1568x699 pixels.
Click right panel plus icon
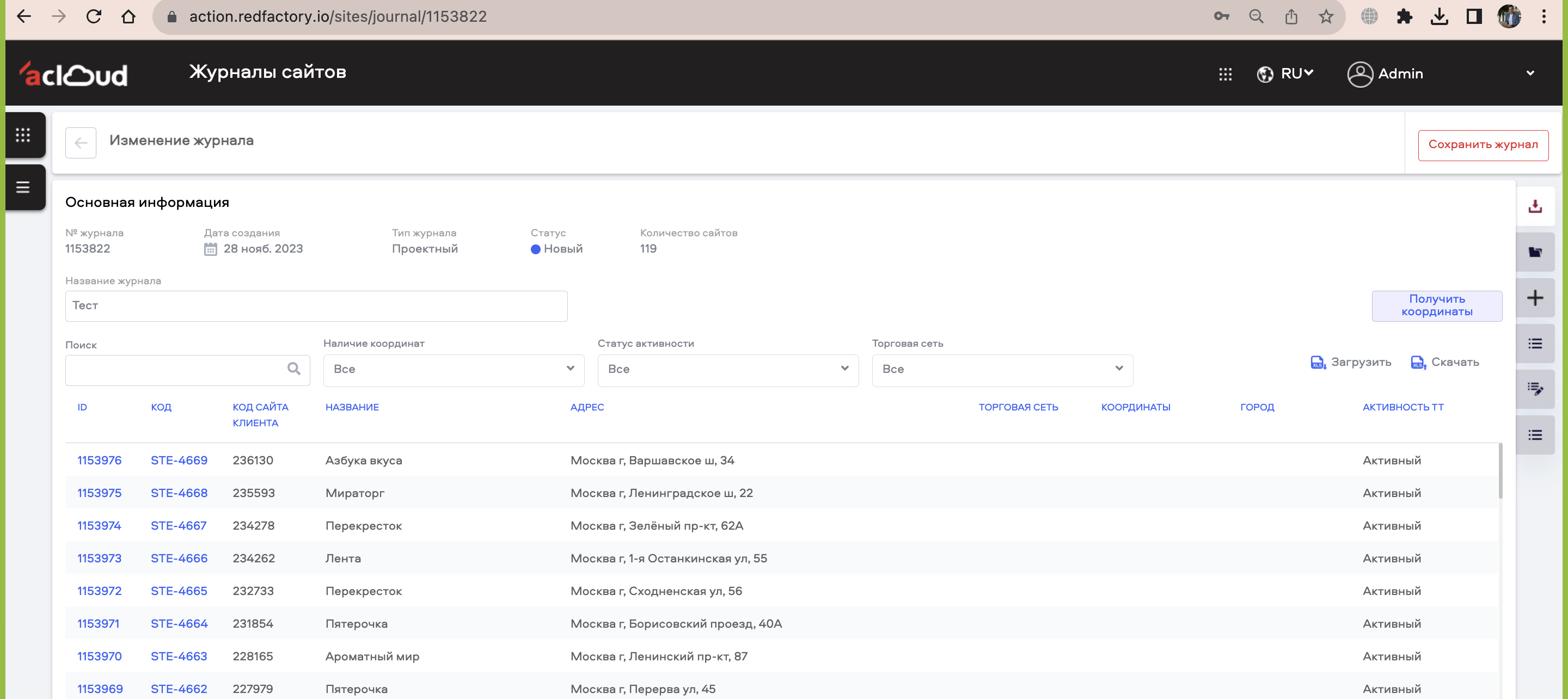[x=1535, y=298]
